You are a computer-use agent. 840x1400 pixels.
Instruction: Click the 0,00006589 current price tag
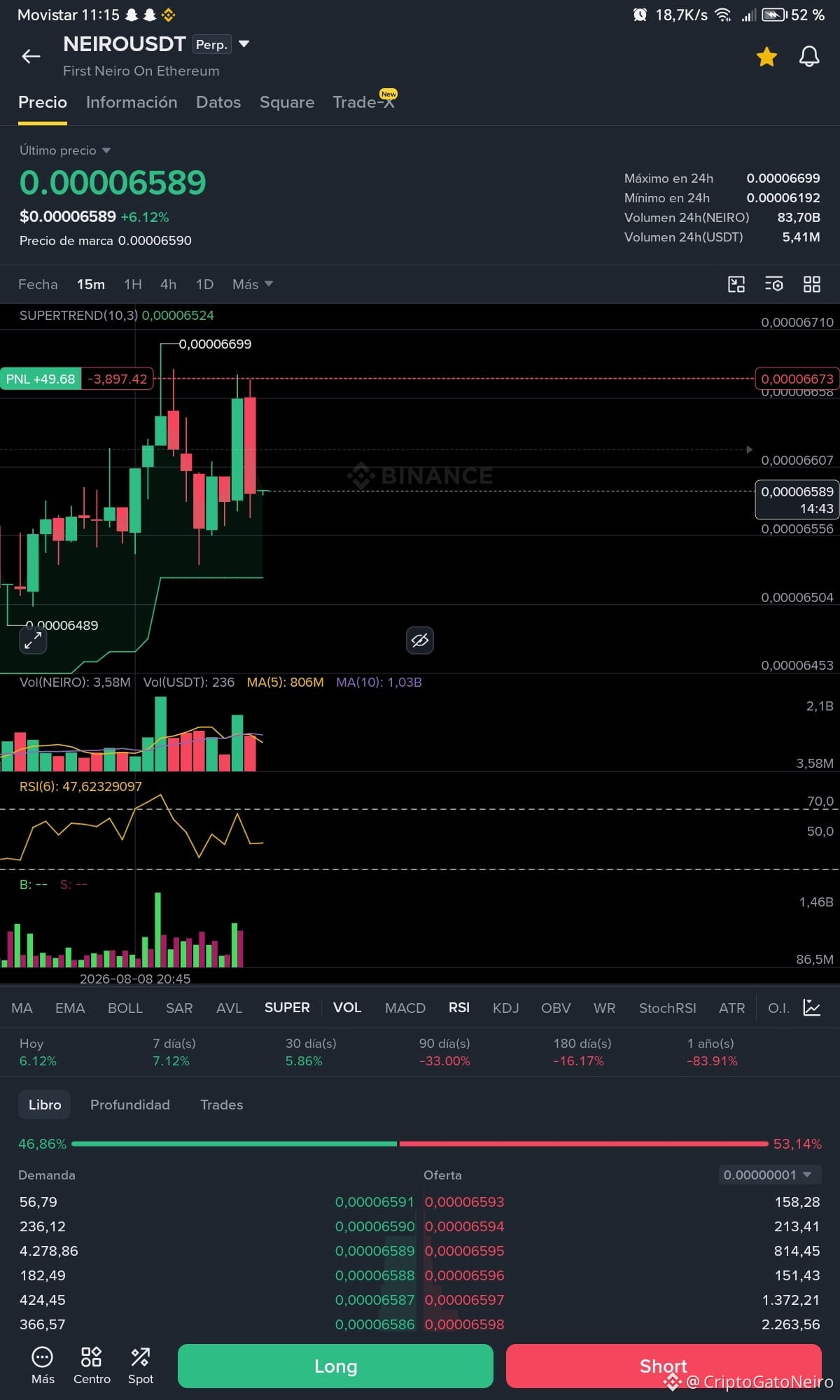coord(797,500)
